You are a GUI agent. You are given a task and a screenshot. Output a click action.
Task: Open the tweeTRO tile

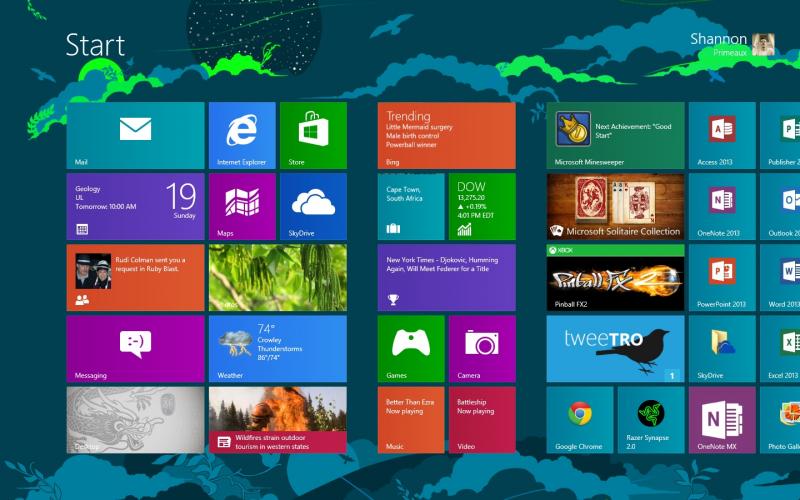coord(615,348)
